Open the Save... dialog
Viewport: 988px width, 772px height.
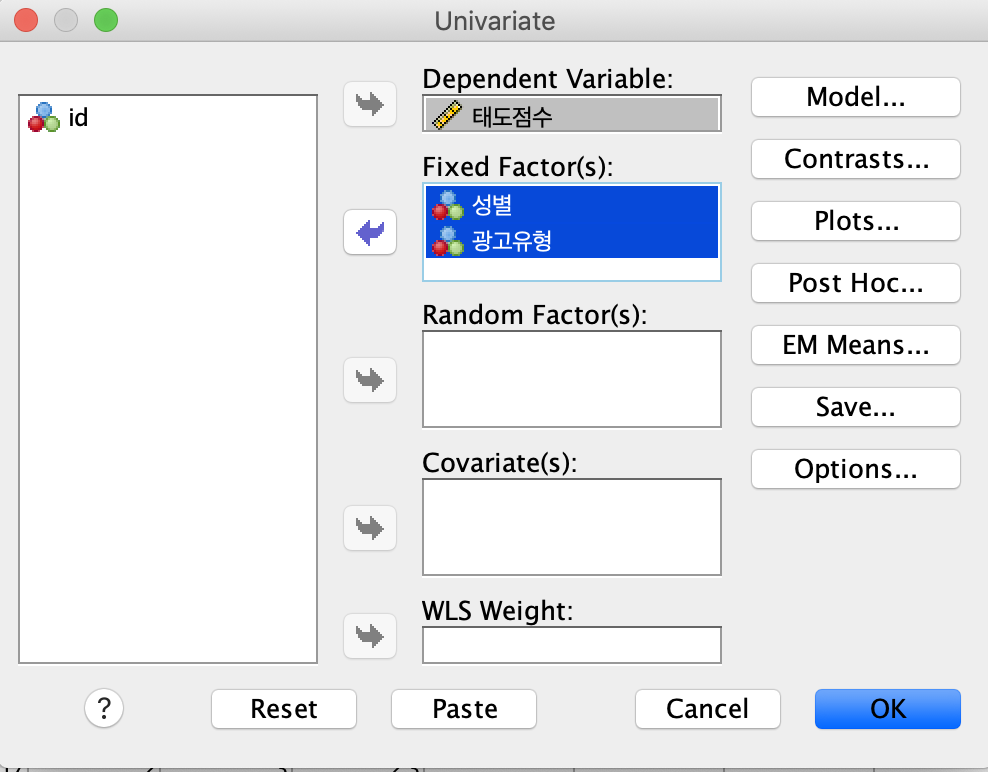pyautogui.click(x=855, y=407)
